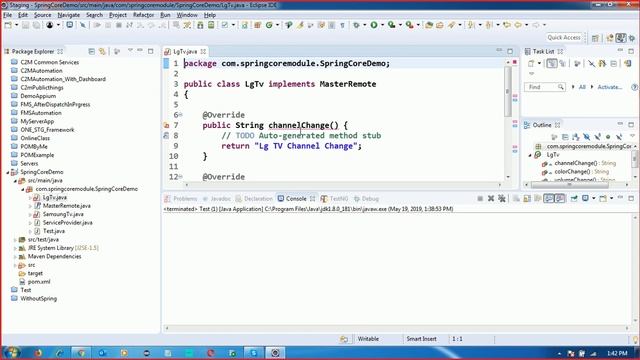Open the Package Explorer View Menu
This screenshot has width=640, height=360.
pos(130,51)
